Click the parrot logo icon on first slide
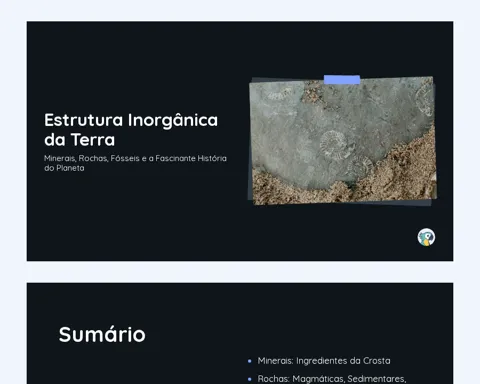This screenshot has width=480, height=384. coord(426,237)
